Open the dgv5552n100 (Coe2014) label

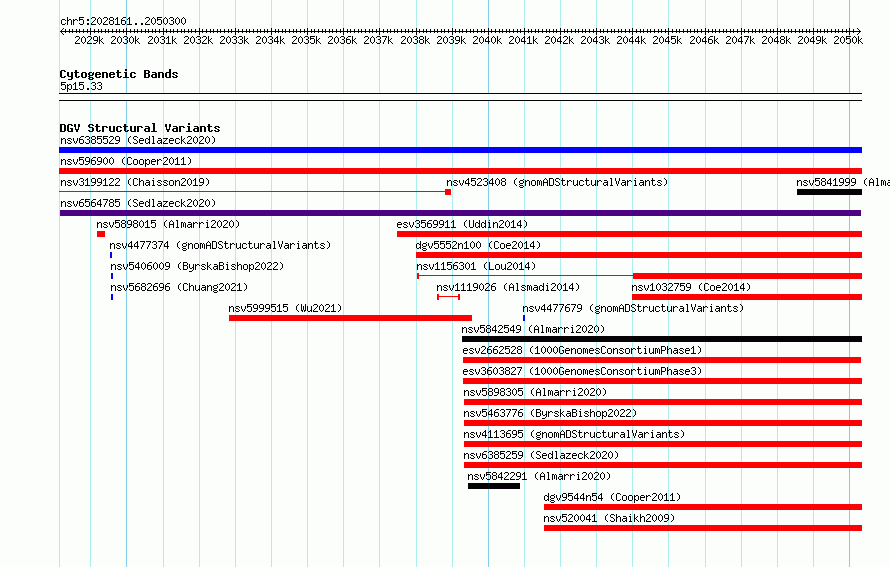[x=478, y=245]
